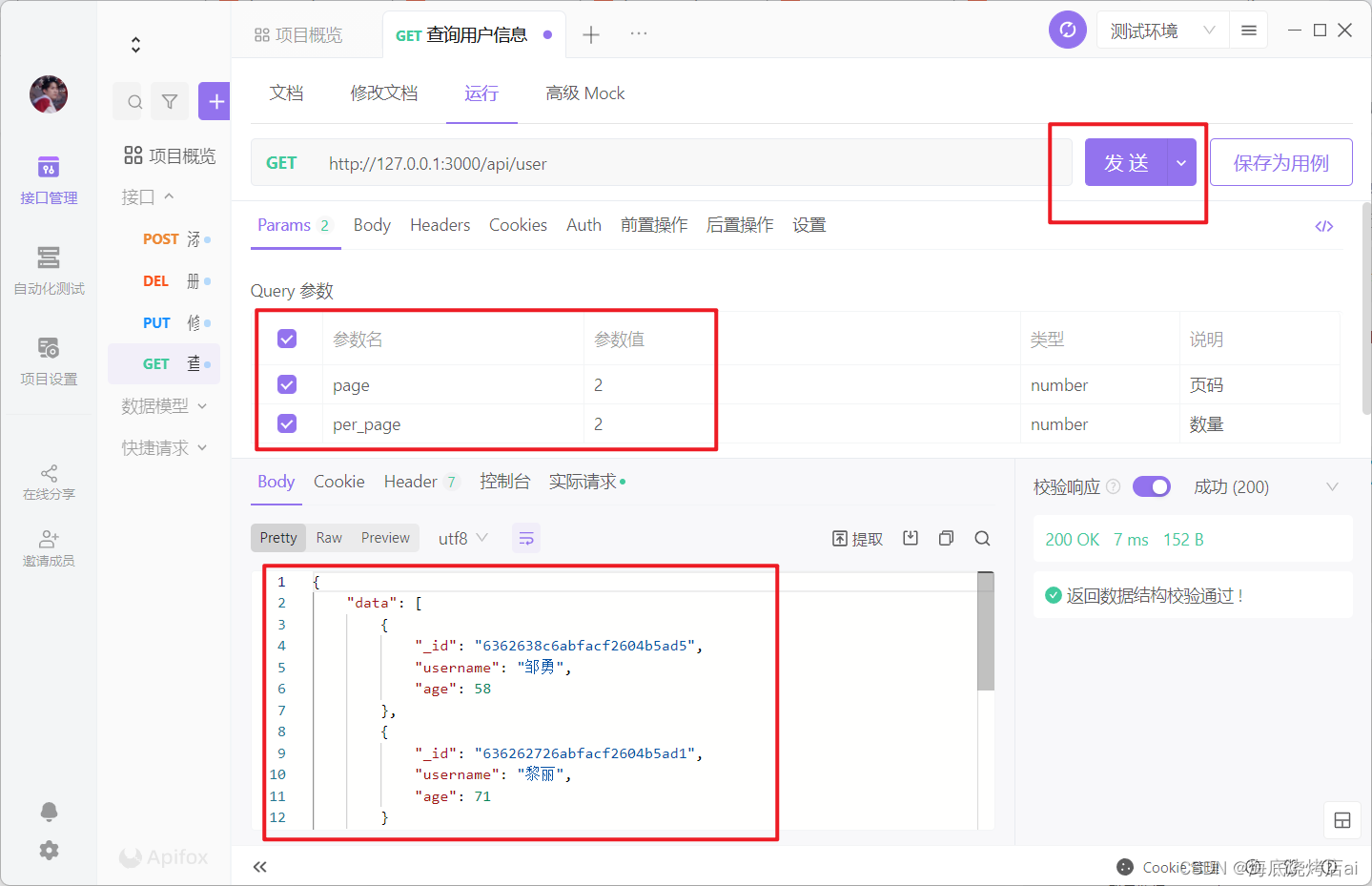Toggle the select-all parameters checkbox

coord(287,339)
